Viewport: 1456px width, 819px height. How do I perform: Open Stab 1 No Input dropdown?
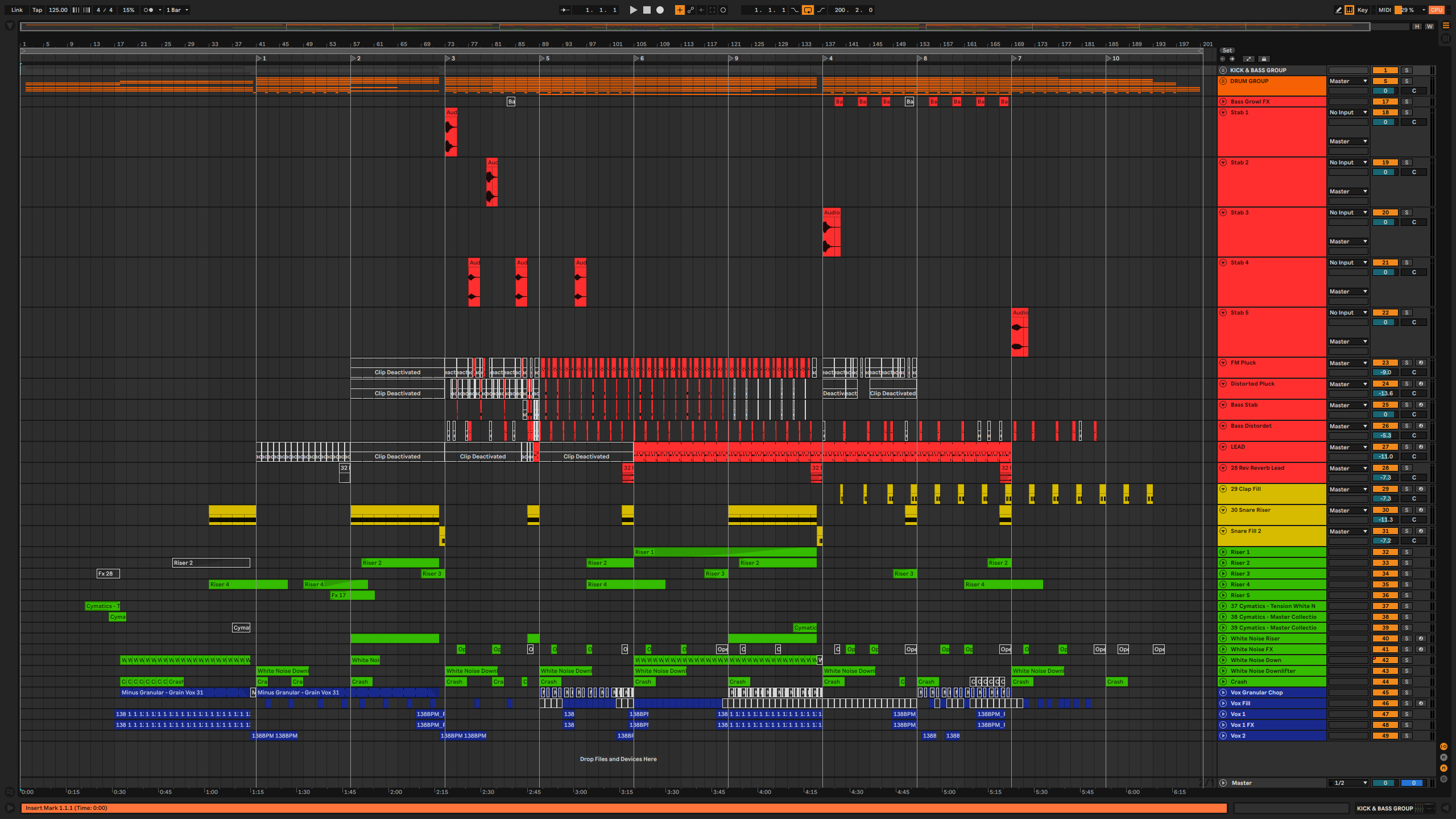coord(1348,112)
